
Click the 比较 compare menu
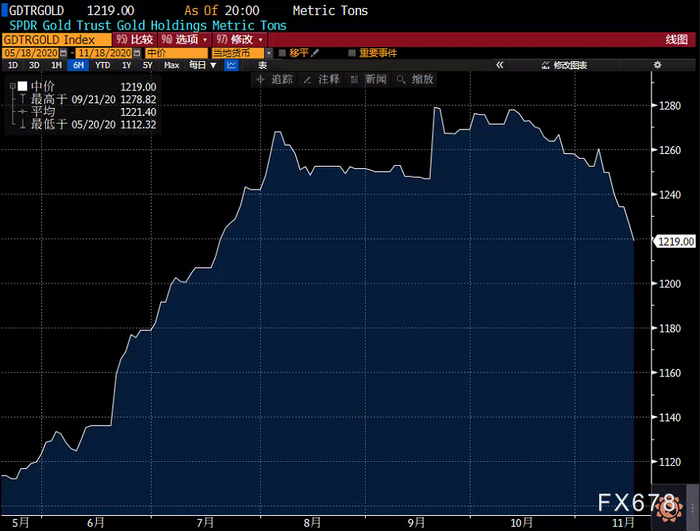pyautogui.click(x=135, y=39)
